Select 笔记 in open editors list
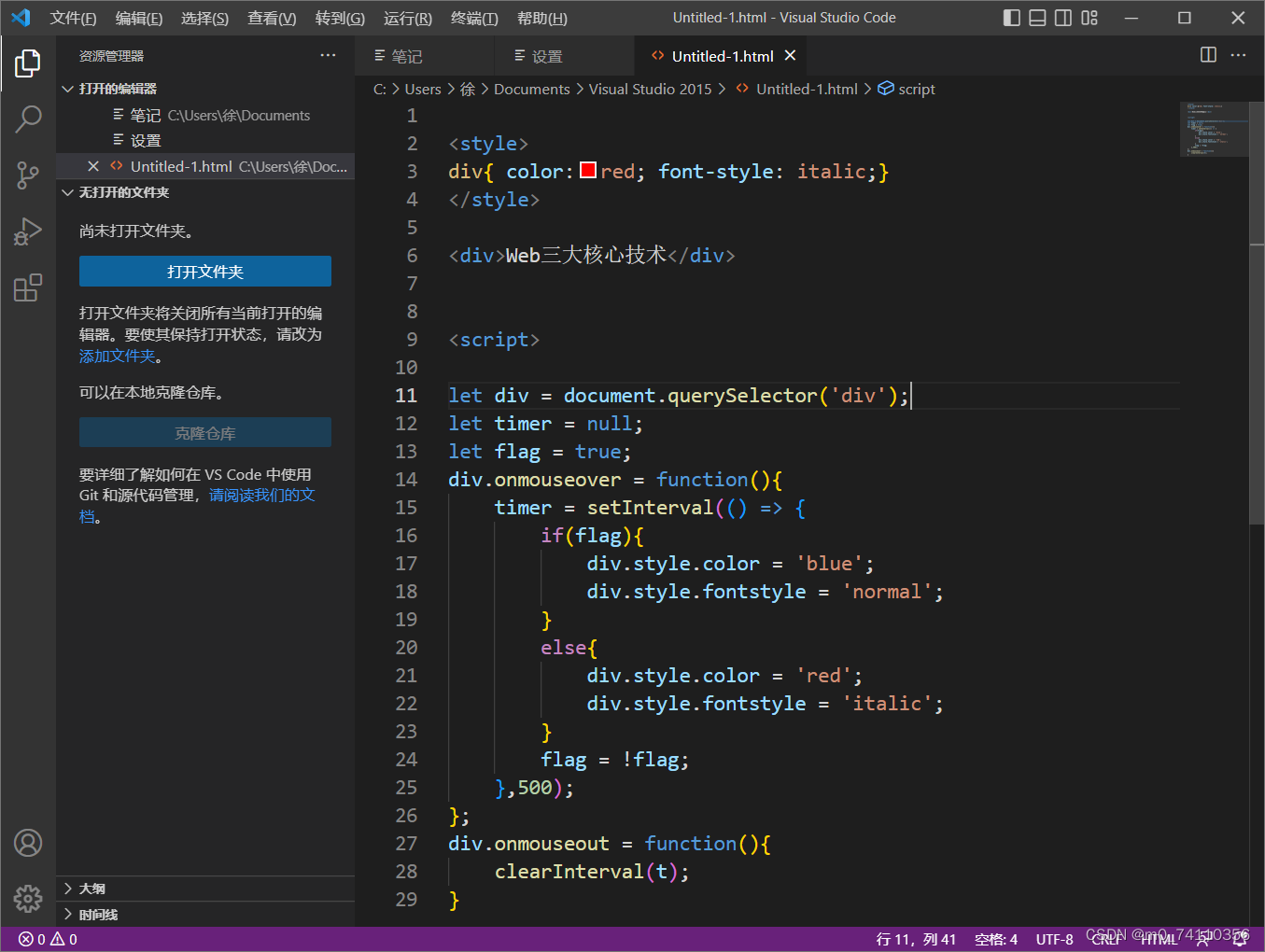 point(205,115)
